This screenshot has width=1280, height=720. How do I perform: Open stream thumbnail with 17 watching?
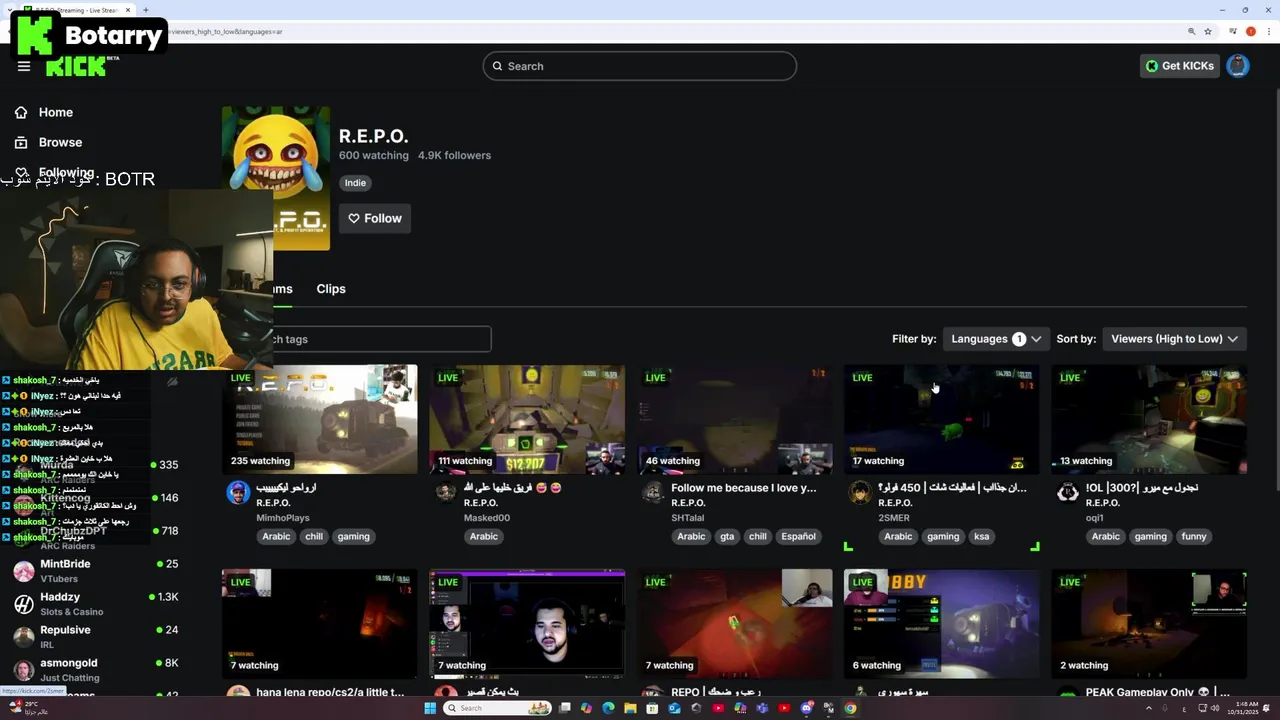click(x=942, y=419)
